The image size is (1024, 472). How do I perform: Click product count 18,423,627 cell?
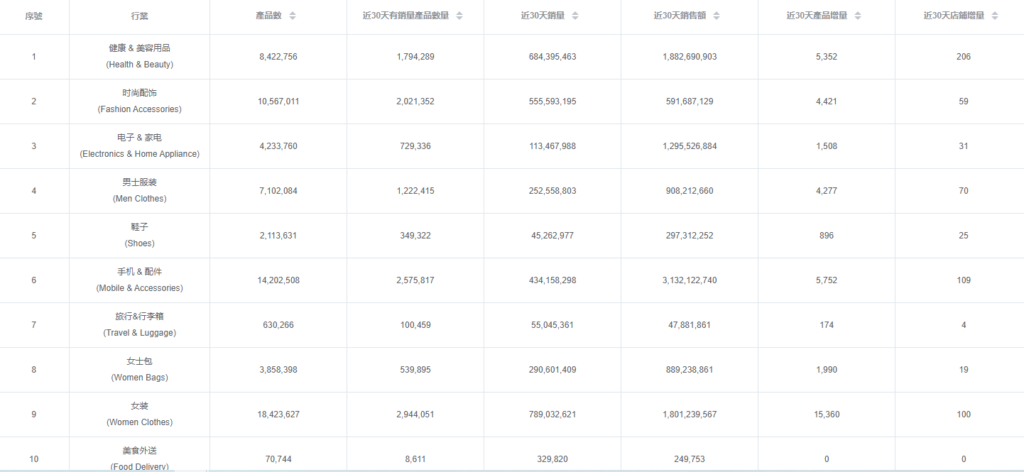[x=272, y=414]
